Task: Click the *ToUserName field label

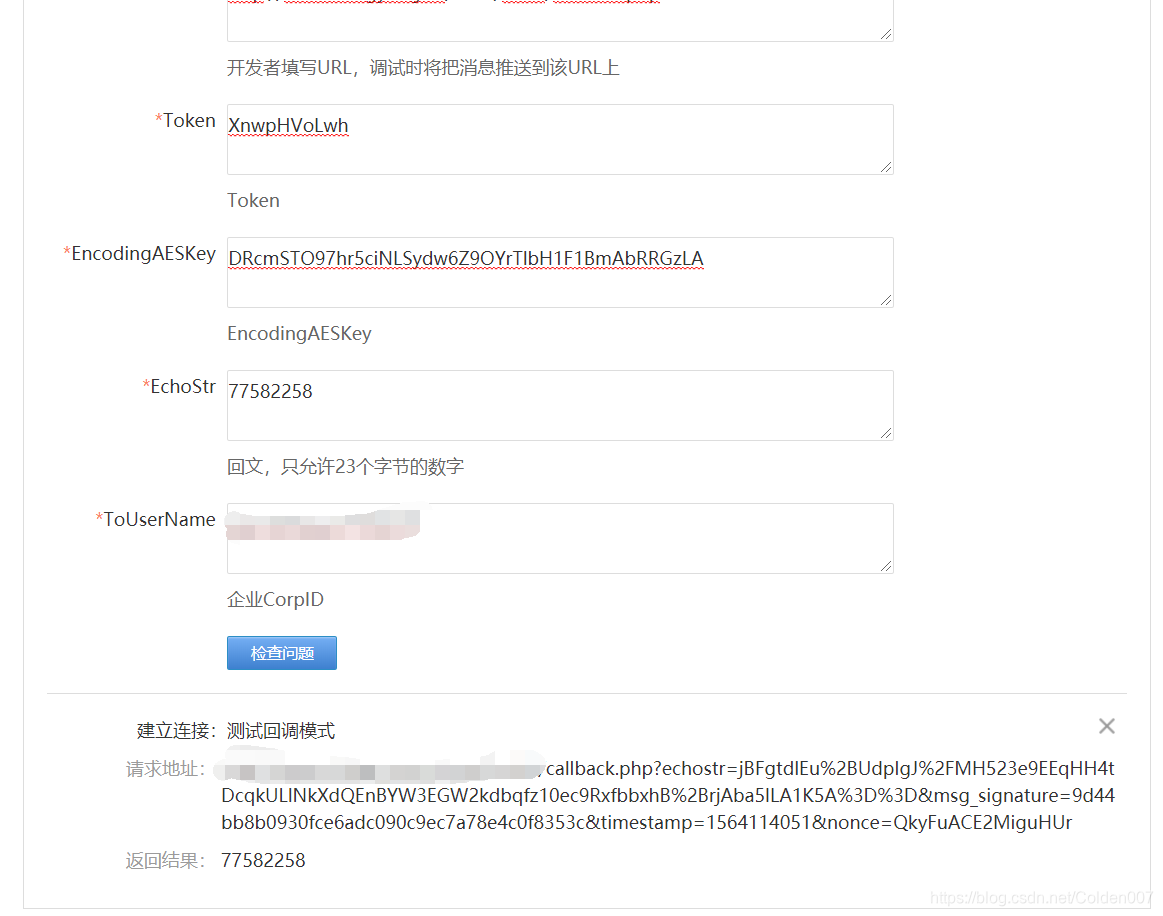Action: click(x=156, y=519)
